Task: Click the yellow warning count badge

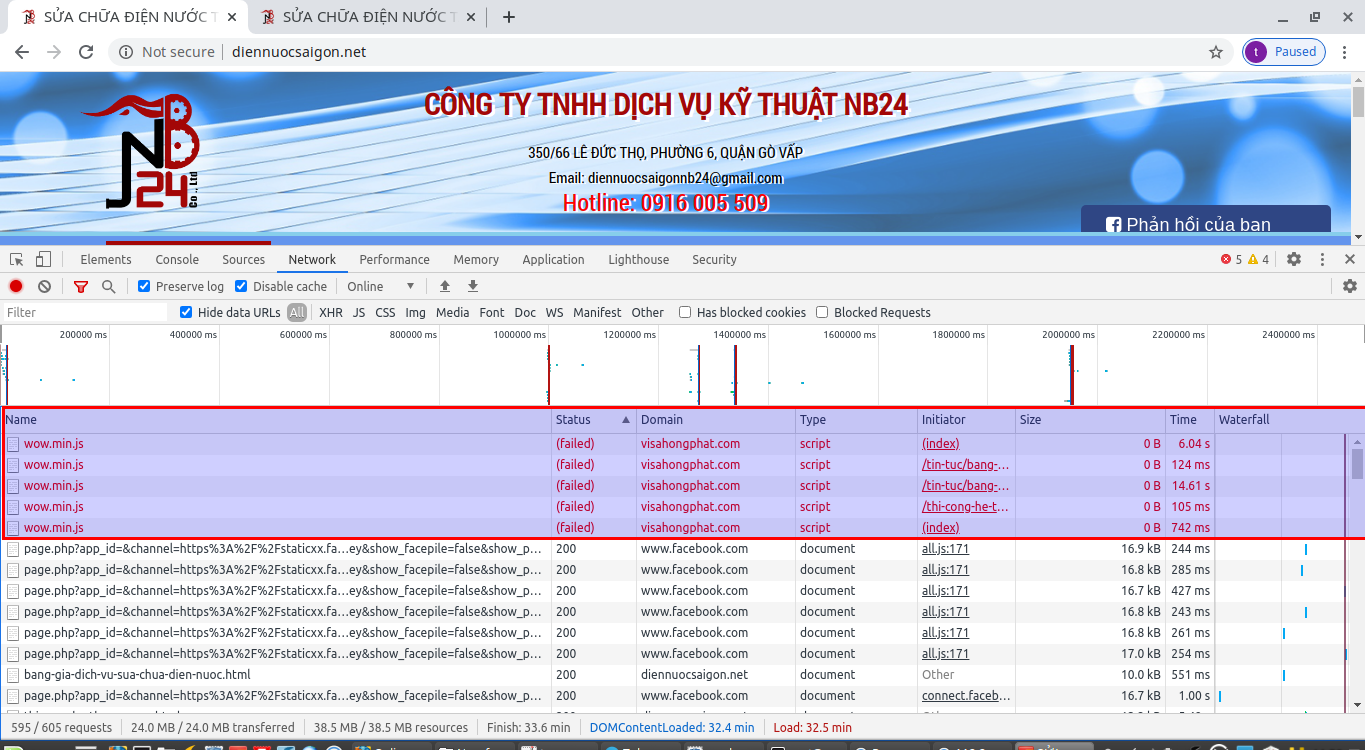Action: (1258, 259)
